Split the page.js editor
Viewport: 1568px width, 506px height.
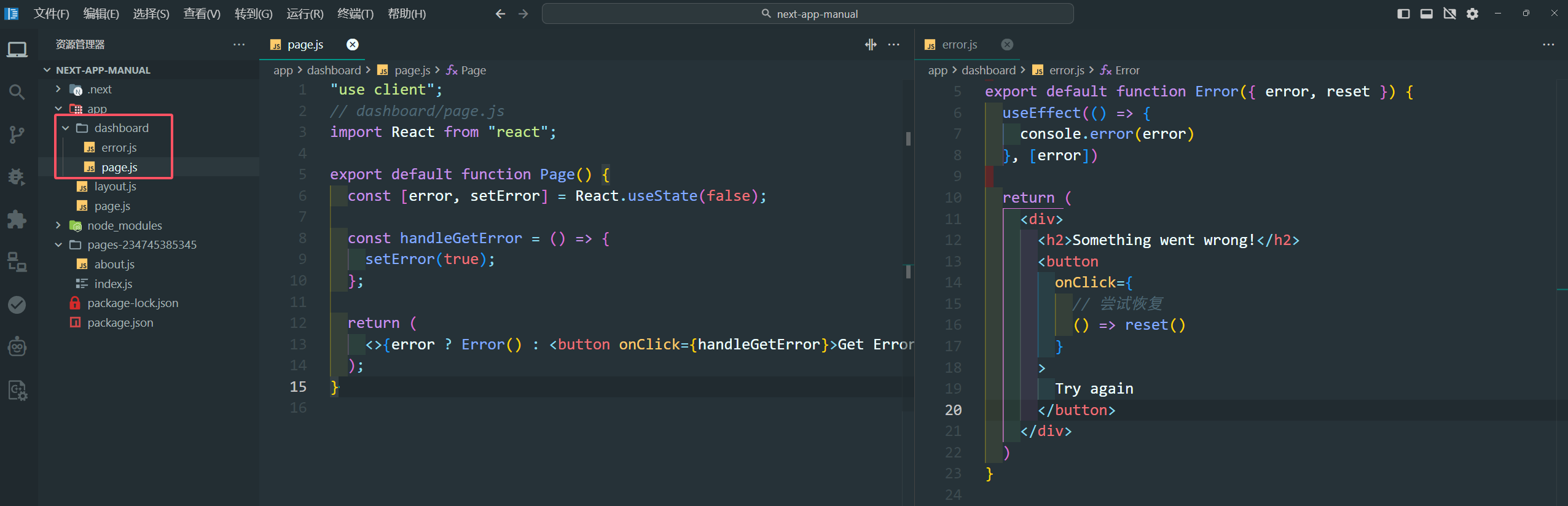pyautogui.click(x=871, y=44)
